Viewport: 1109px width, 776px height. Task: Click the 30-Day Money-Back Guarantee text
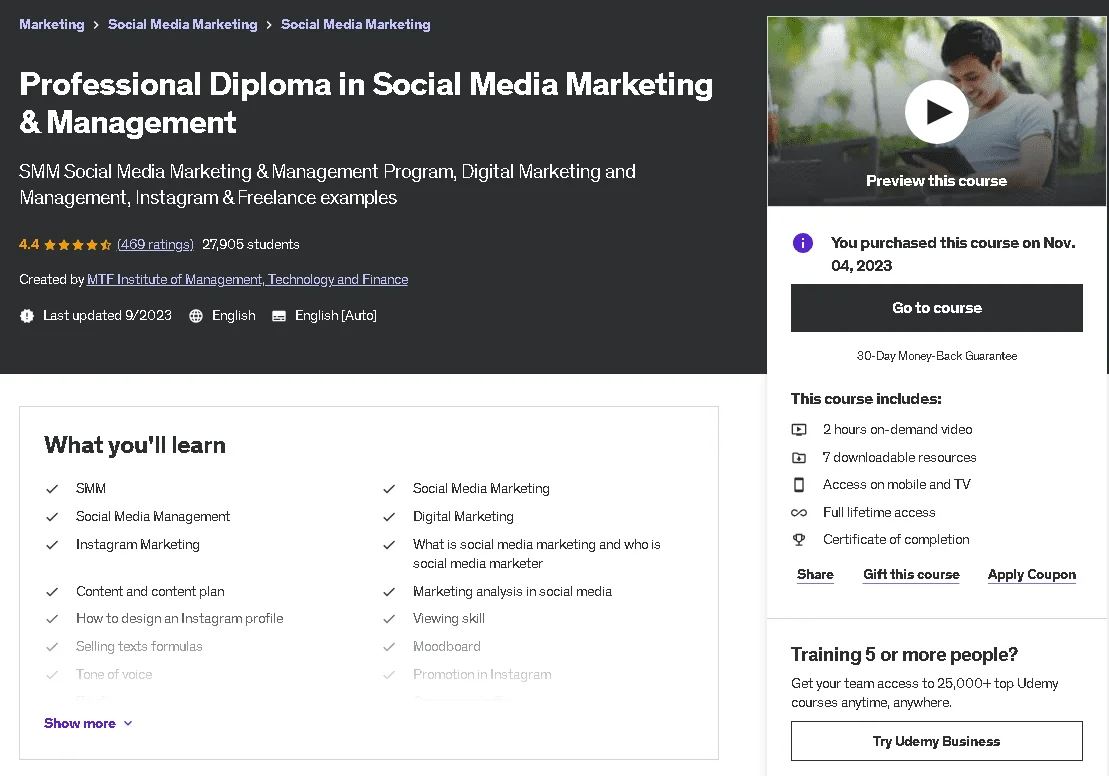[x=936, y=356]
